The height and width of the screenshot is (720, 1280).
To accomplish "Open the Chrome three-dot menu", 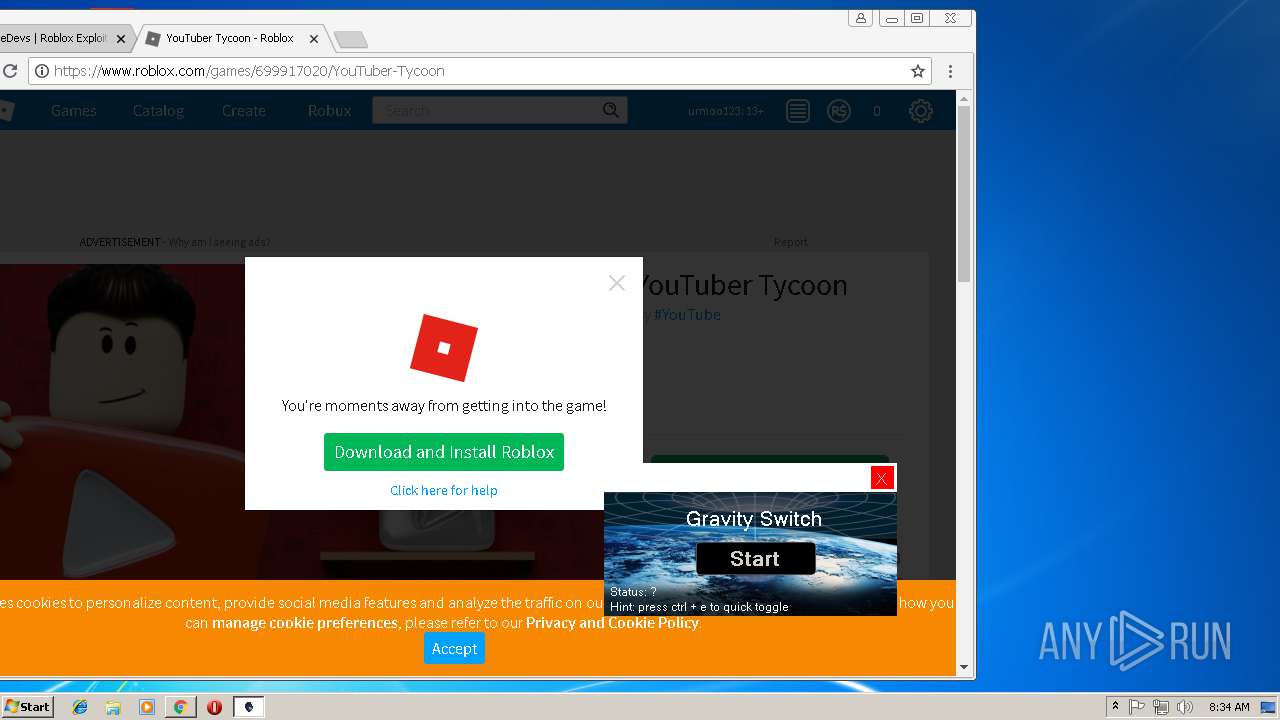I will point(950,71).
